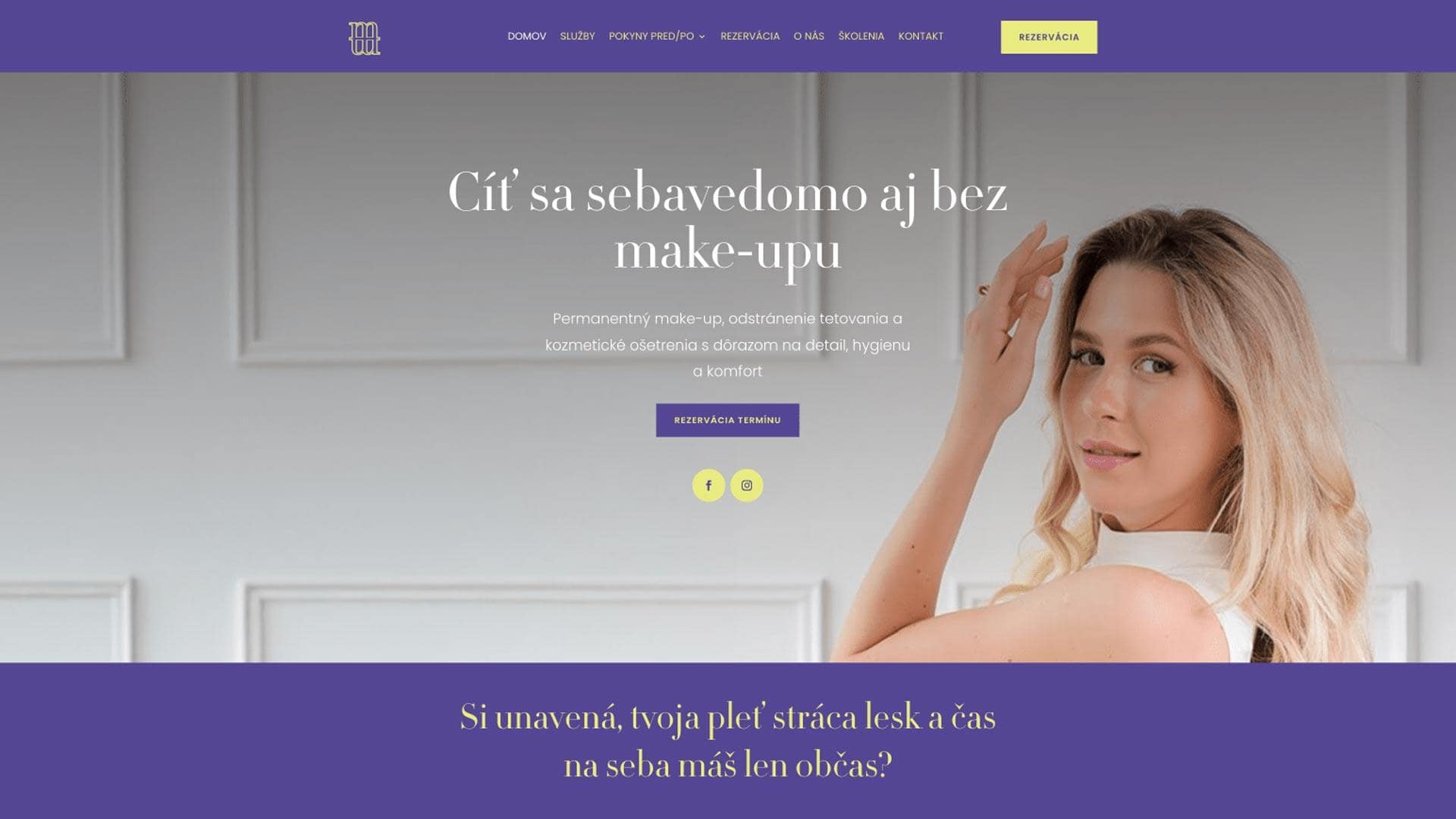1456x819 pixels.
Task: Open the Kontakt menu item
Action: pos(921,36)
